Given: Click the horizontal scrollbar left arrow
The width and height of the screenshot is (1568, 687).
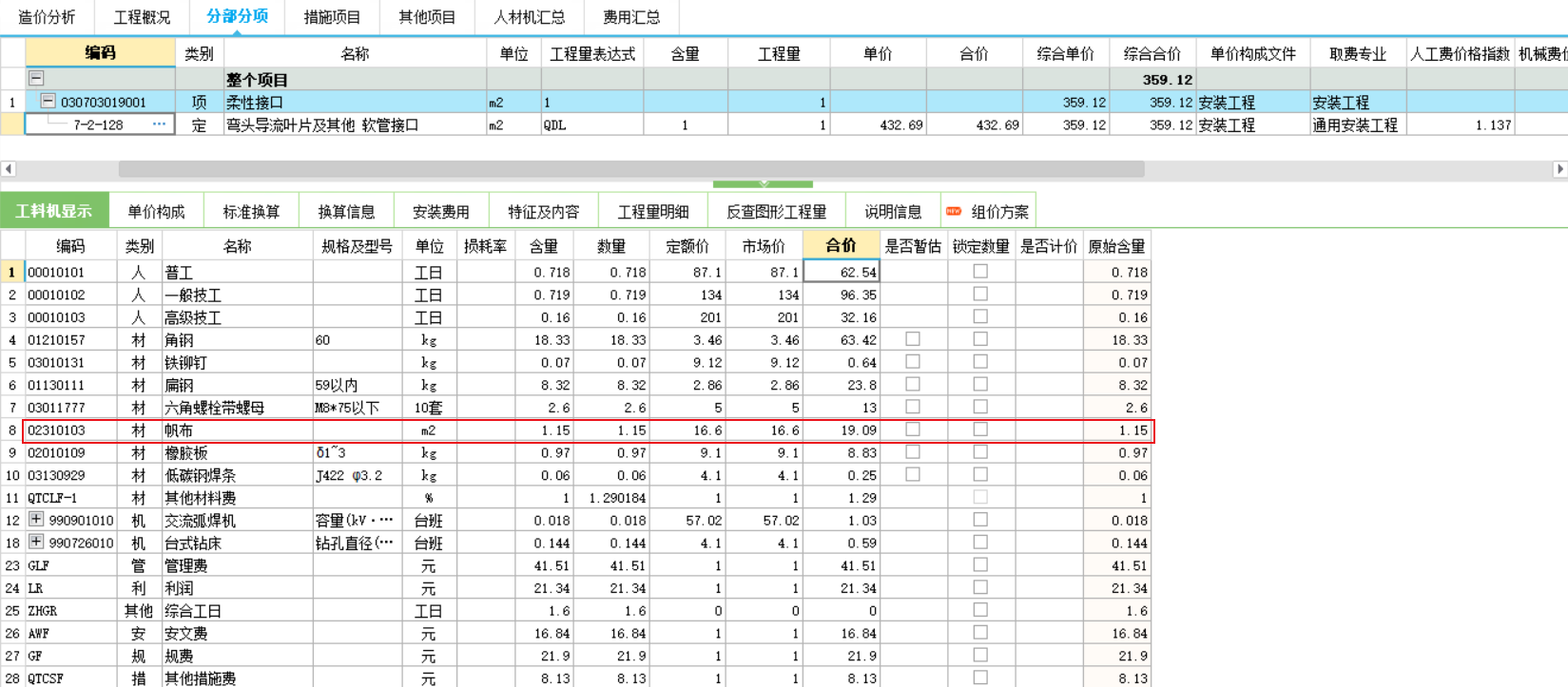Looking at the screenshot, I should point(9,169).
